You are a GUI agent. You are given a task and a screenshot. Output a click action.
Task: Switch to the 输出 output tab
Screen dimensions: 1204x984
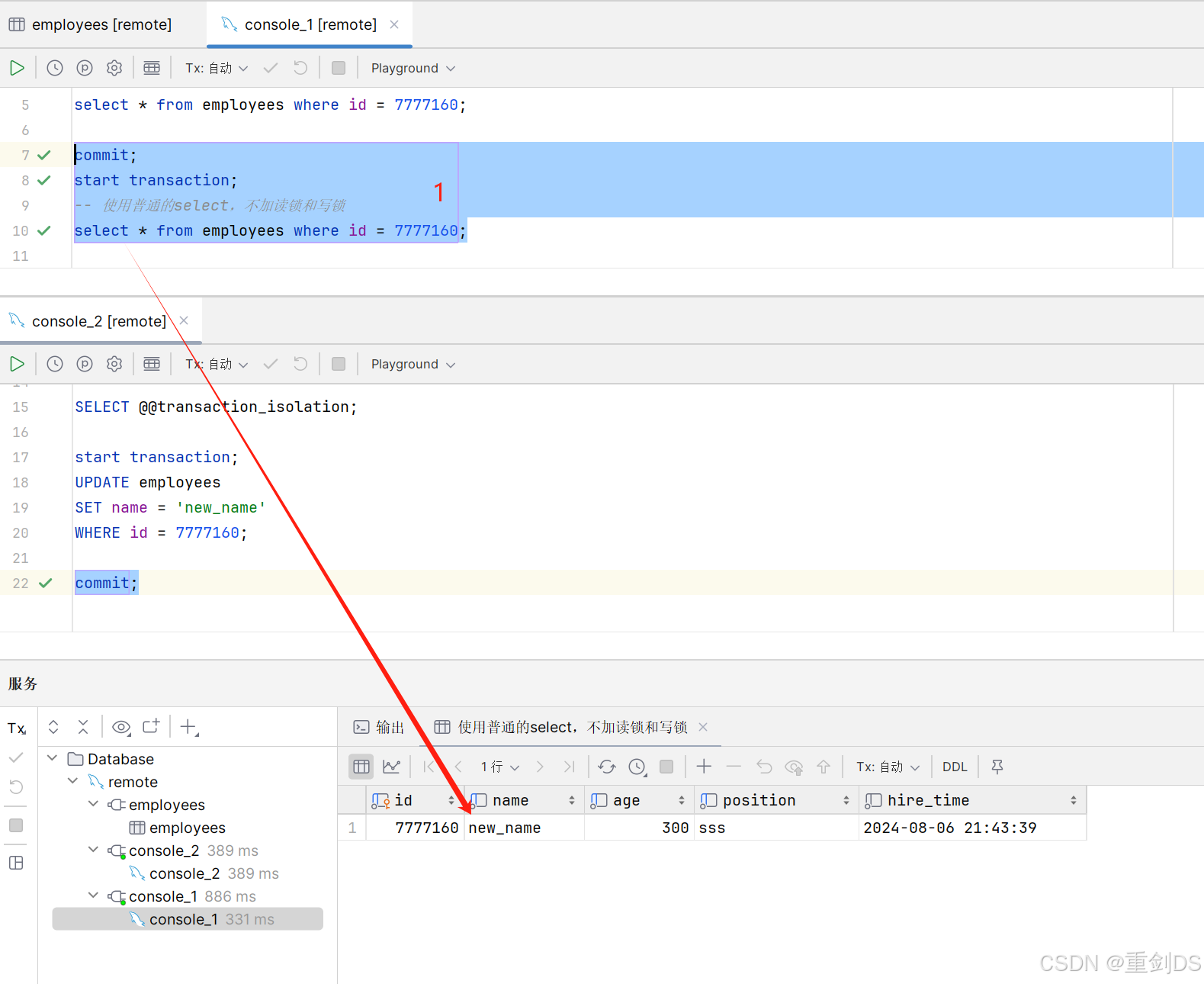378,727
